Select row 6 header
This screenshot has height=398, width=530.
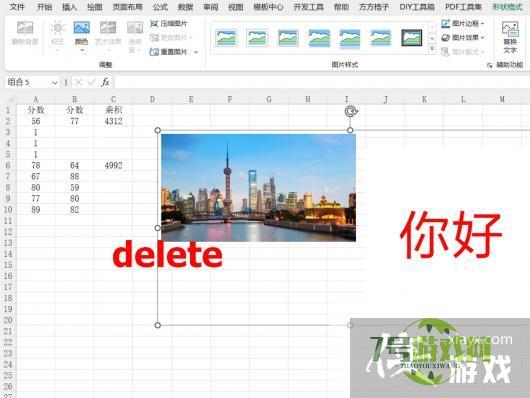[8, 166]
